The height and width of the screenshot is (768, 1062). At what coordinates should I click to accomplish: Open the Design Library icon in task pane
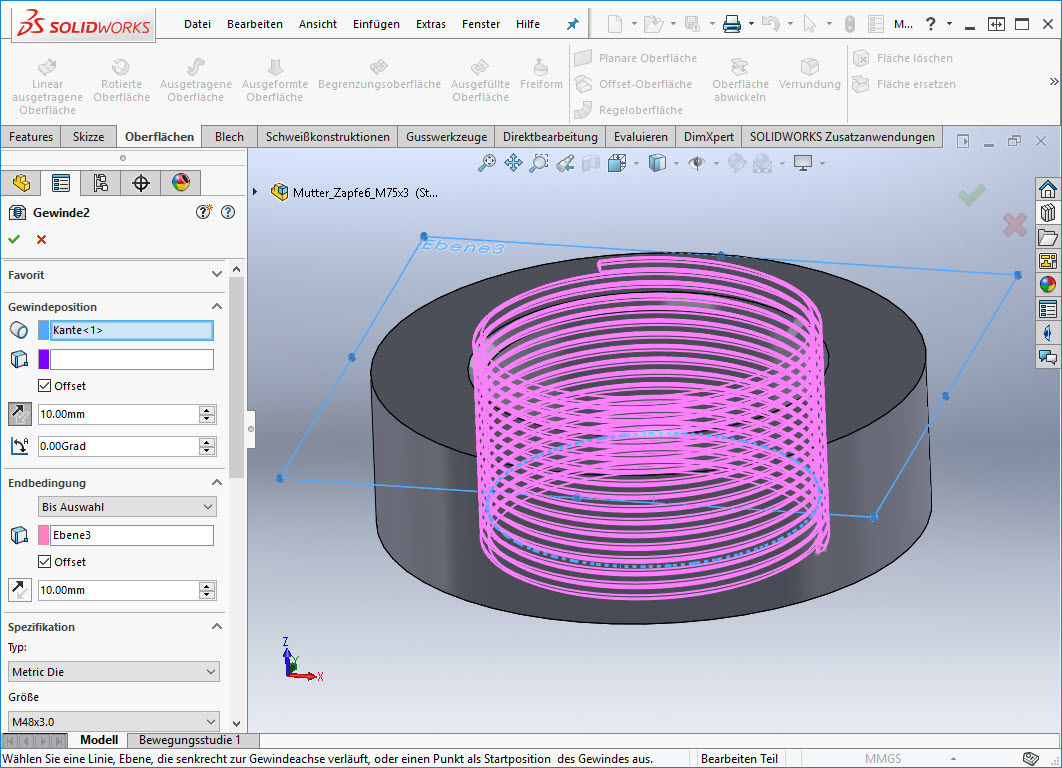coord(1048,213)
